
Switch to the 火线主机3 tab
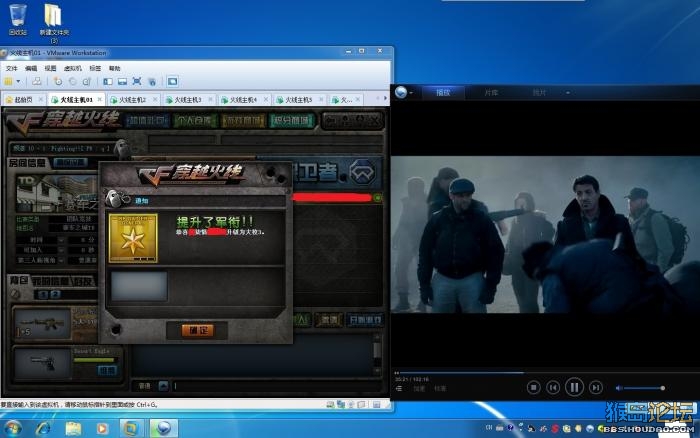pos(188,100)
